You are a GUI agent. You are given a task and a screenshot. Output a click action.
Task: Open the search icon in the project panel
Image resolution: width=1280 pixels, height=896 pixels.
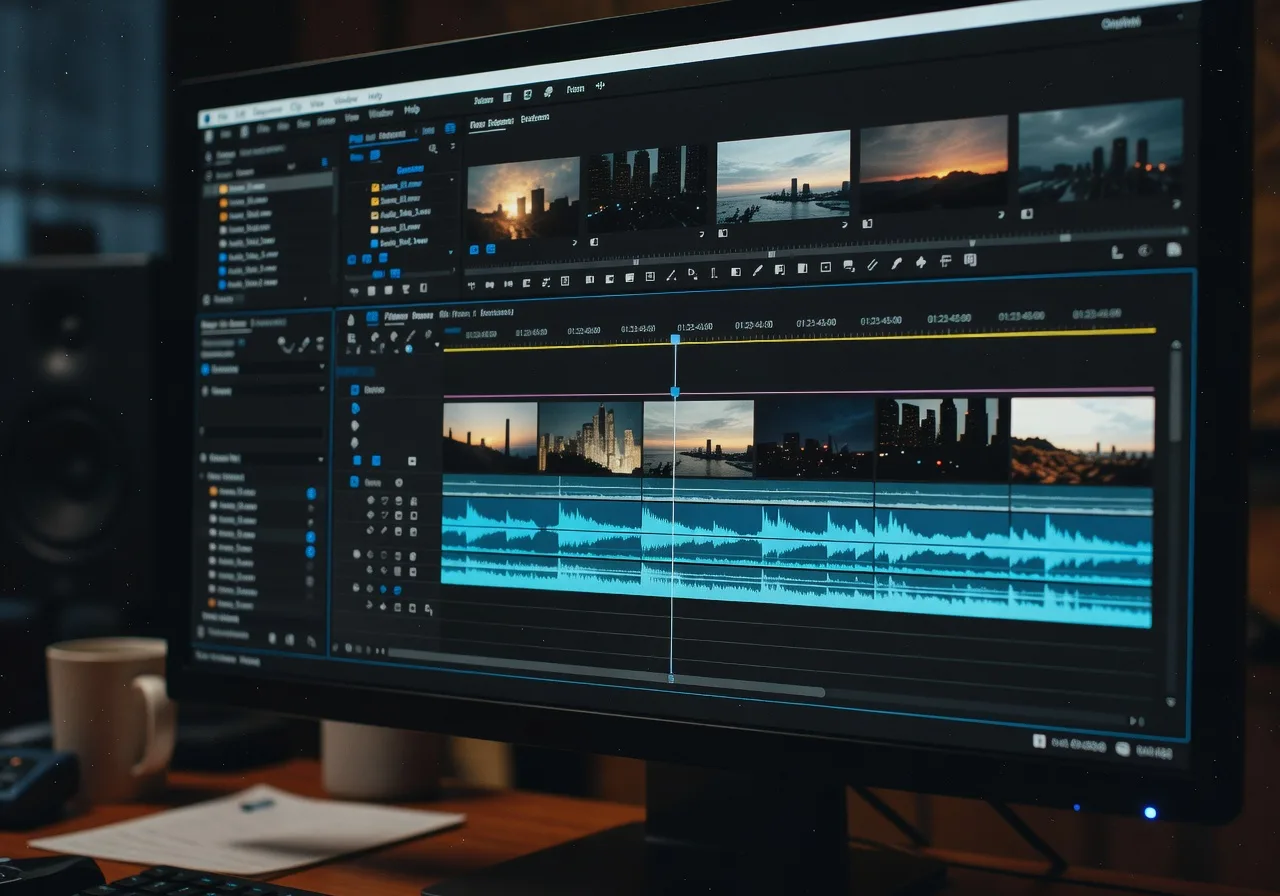(x=432, y=148)
